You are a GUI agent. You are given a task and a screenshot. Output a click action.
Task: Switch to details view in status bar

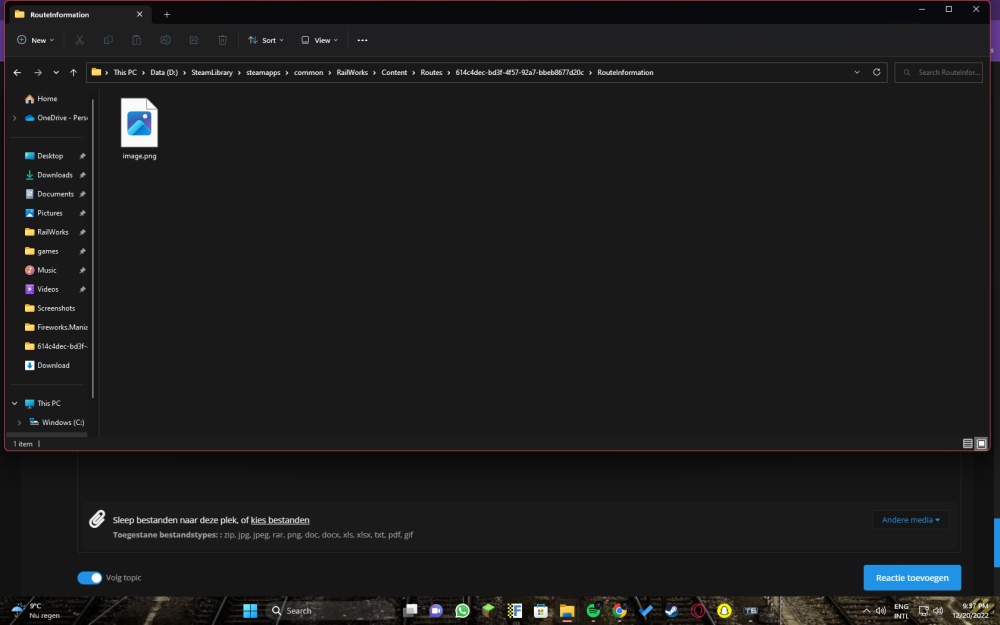(x=967, y=443)
